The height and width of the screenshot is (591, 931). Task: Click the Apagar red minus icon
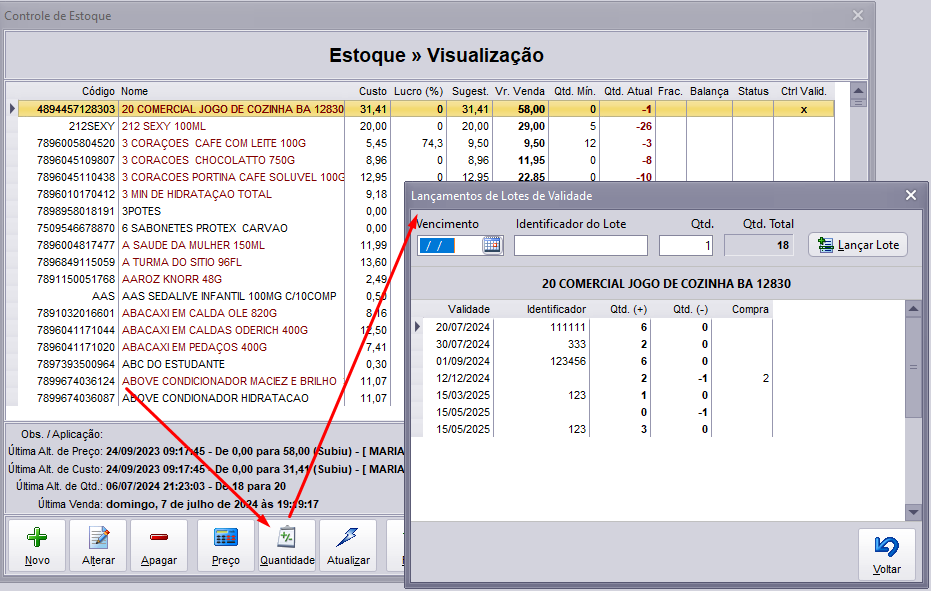pos(159,538)
